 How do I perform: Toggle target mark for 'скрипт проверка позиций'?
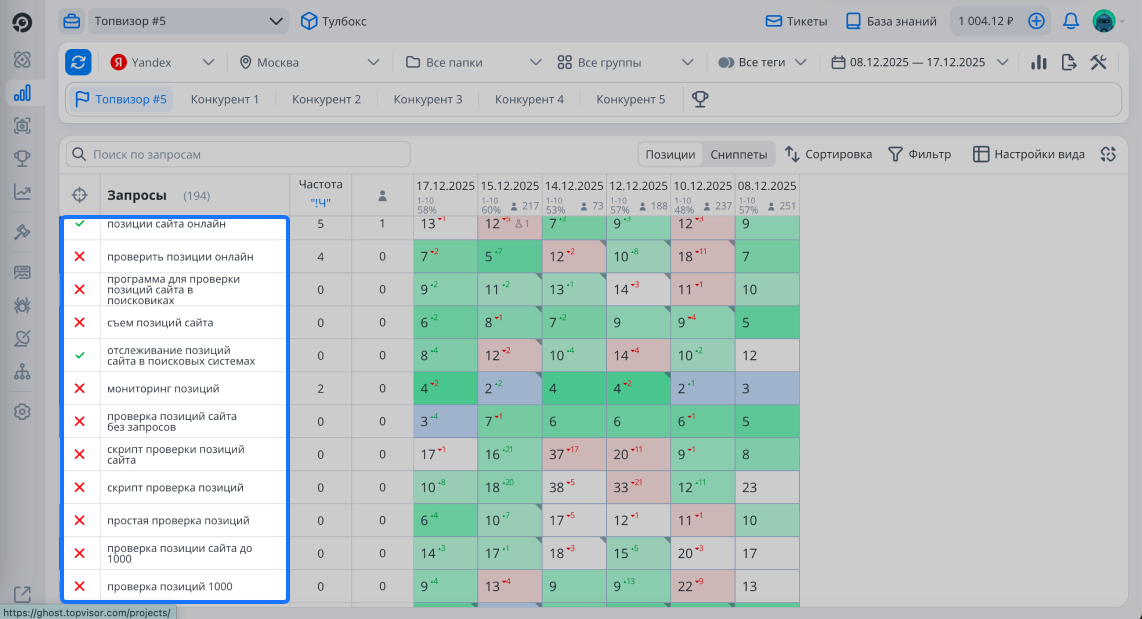tap(80, 487)
